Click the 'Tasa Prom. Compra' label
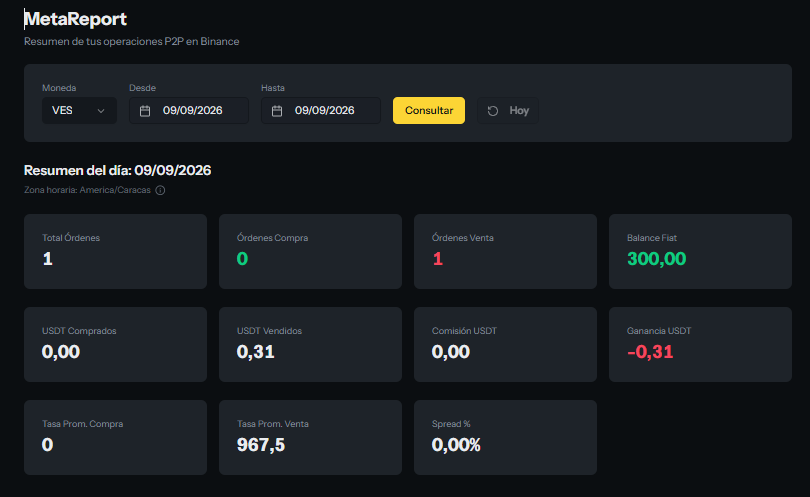This screenshot has width=810, height=497. [x=83, y=424]
